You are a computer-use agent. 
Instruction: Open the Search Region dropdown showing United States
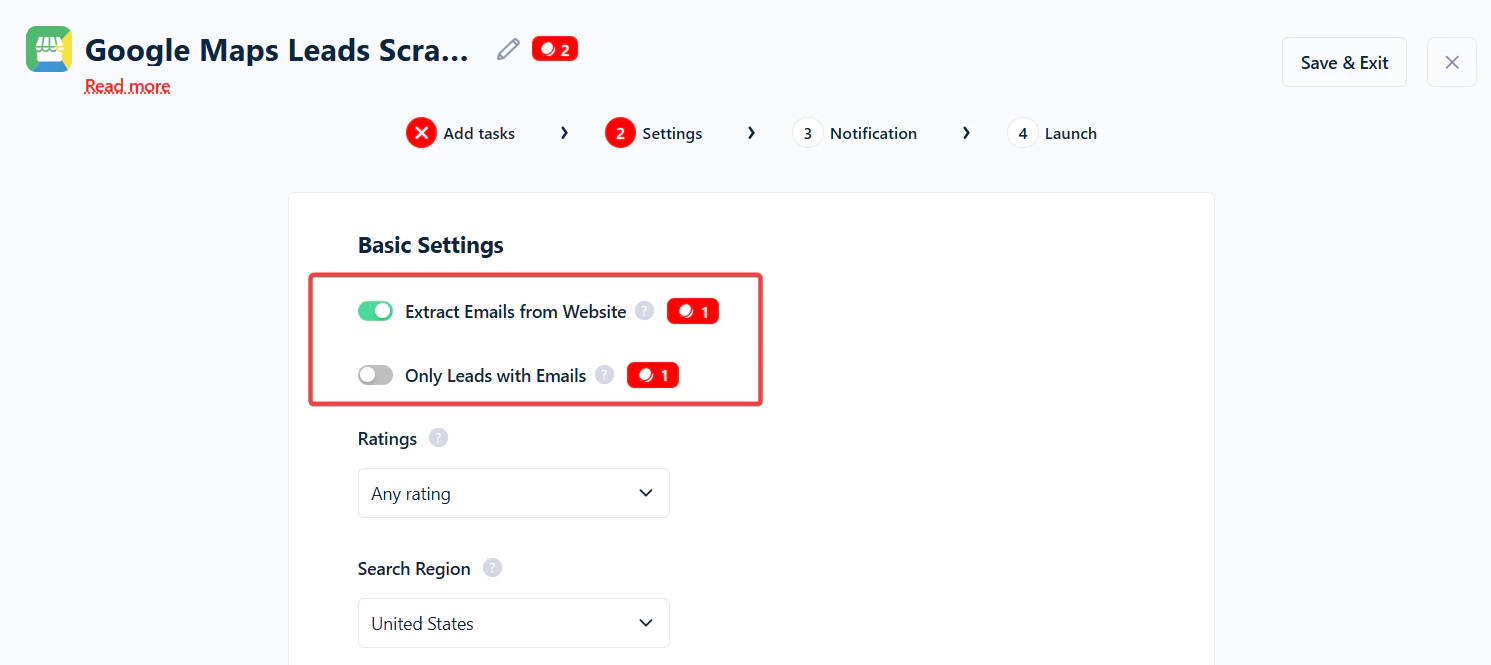514,623
